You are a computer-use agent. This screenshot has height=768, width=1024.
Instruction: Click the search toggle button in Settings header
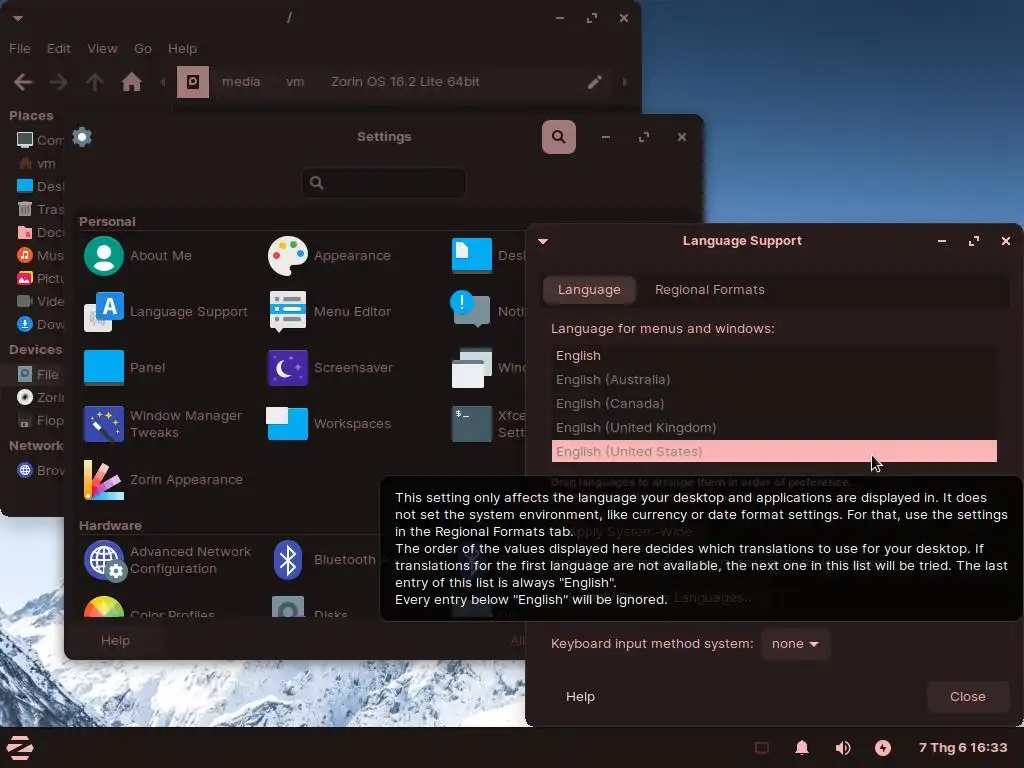click(x=558, y=137)
